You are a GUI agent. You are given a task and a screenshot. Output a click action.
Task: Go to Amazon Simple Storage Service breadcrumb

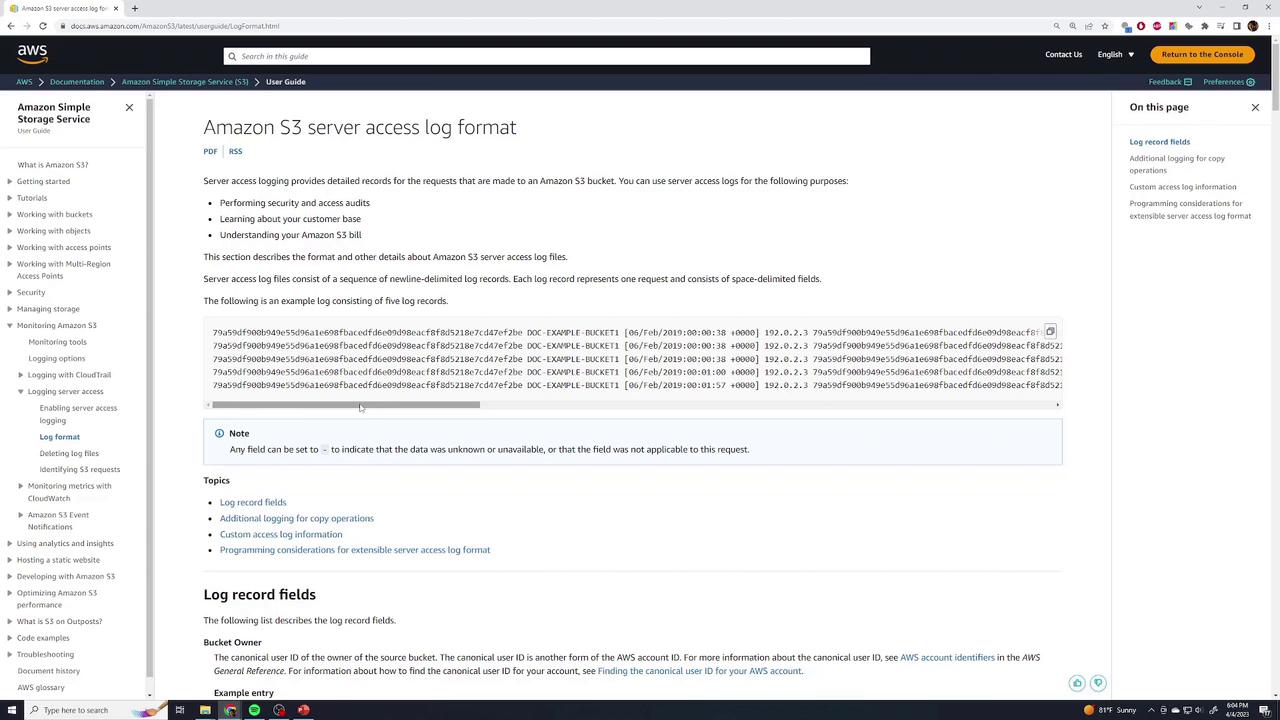click(x=185, y=82)
